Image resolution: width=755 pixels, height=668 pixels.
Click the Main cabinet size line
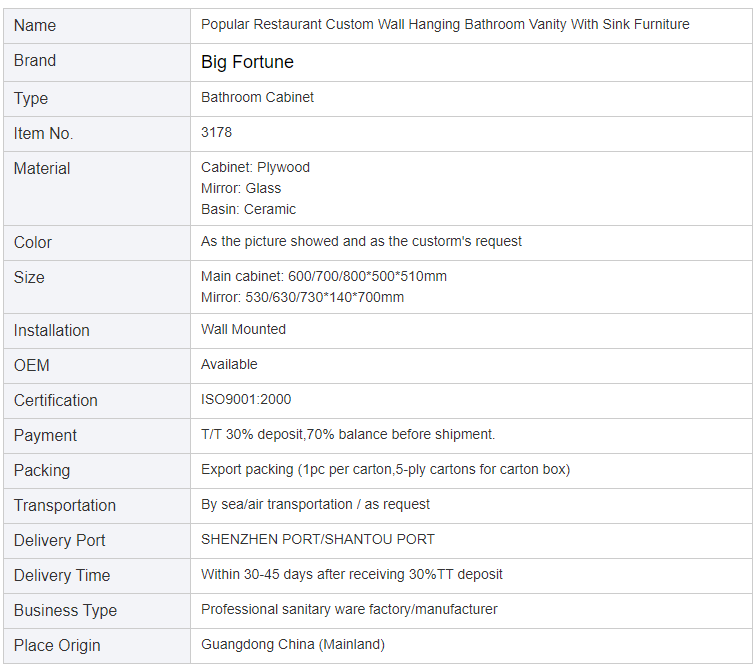click(324, 276)
